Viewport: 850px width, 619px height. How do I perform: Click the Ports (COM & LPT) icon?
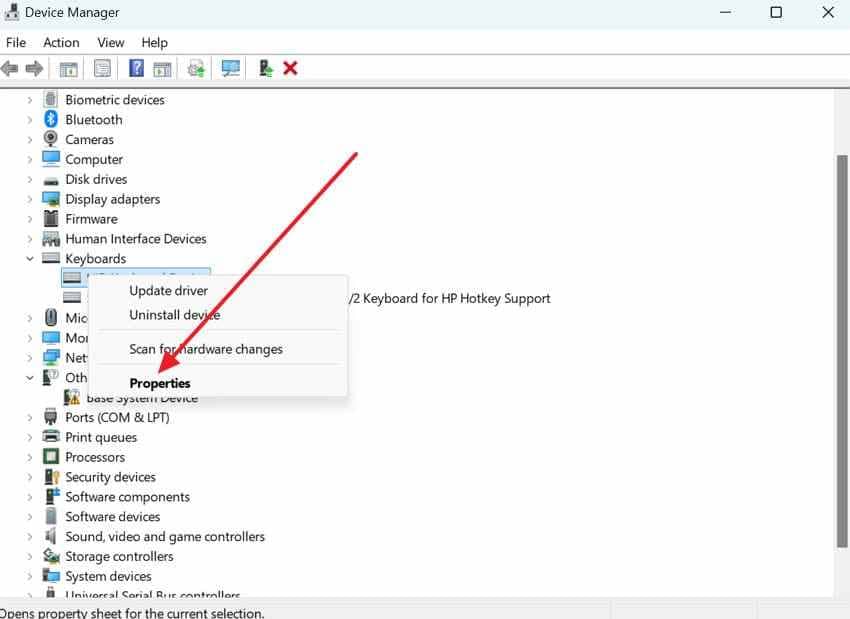click(x=50, y=417)
